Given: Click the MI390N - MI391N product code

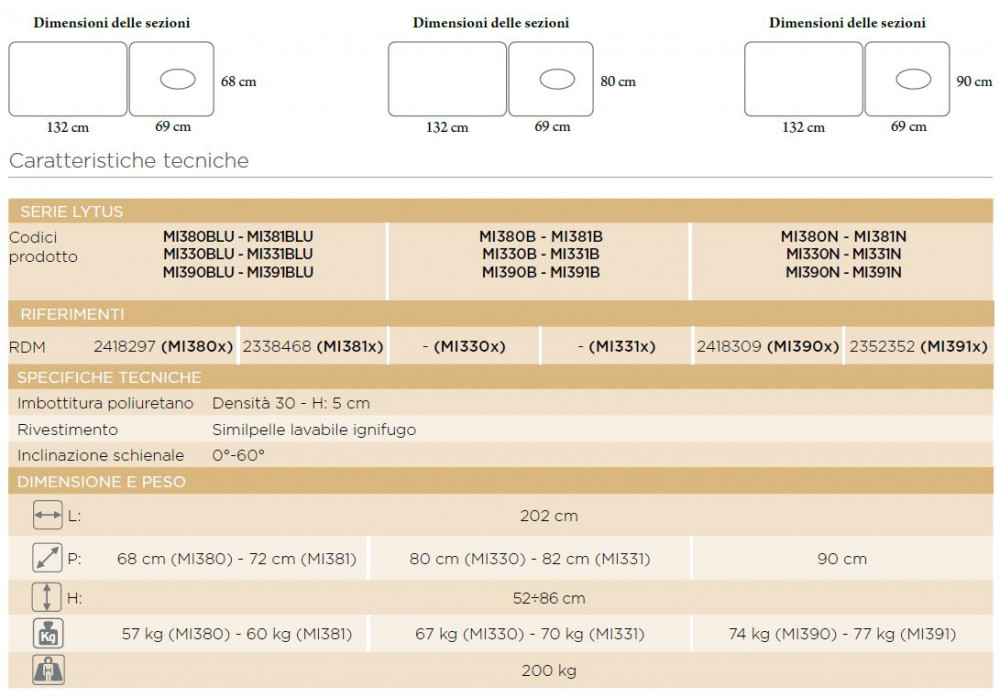Looking at the screenshot, I should coord(843,272).
